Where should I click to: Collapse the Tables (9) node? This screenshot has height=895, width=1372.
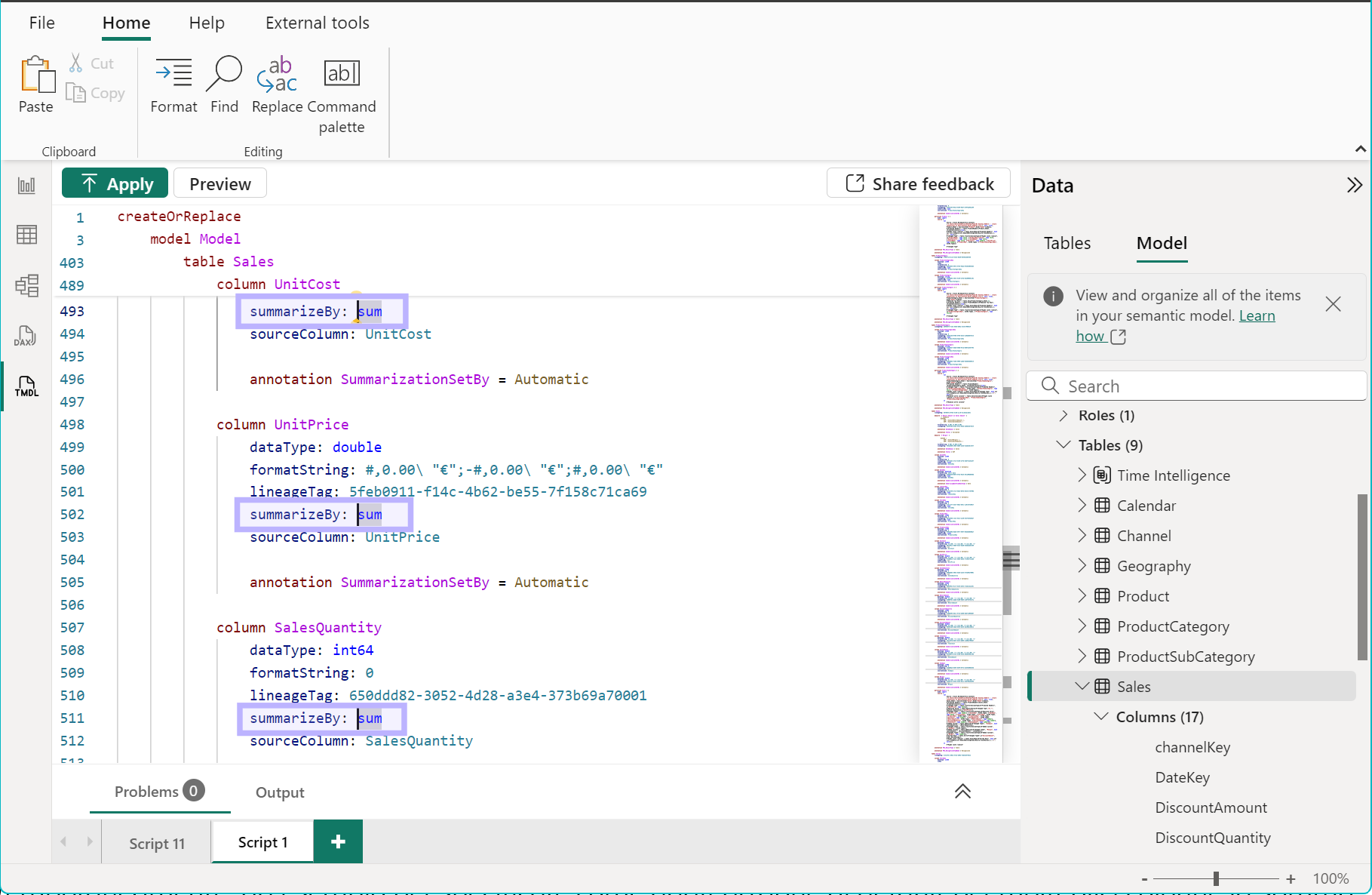click(x=1064, y=445)
